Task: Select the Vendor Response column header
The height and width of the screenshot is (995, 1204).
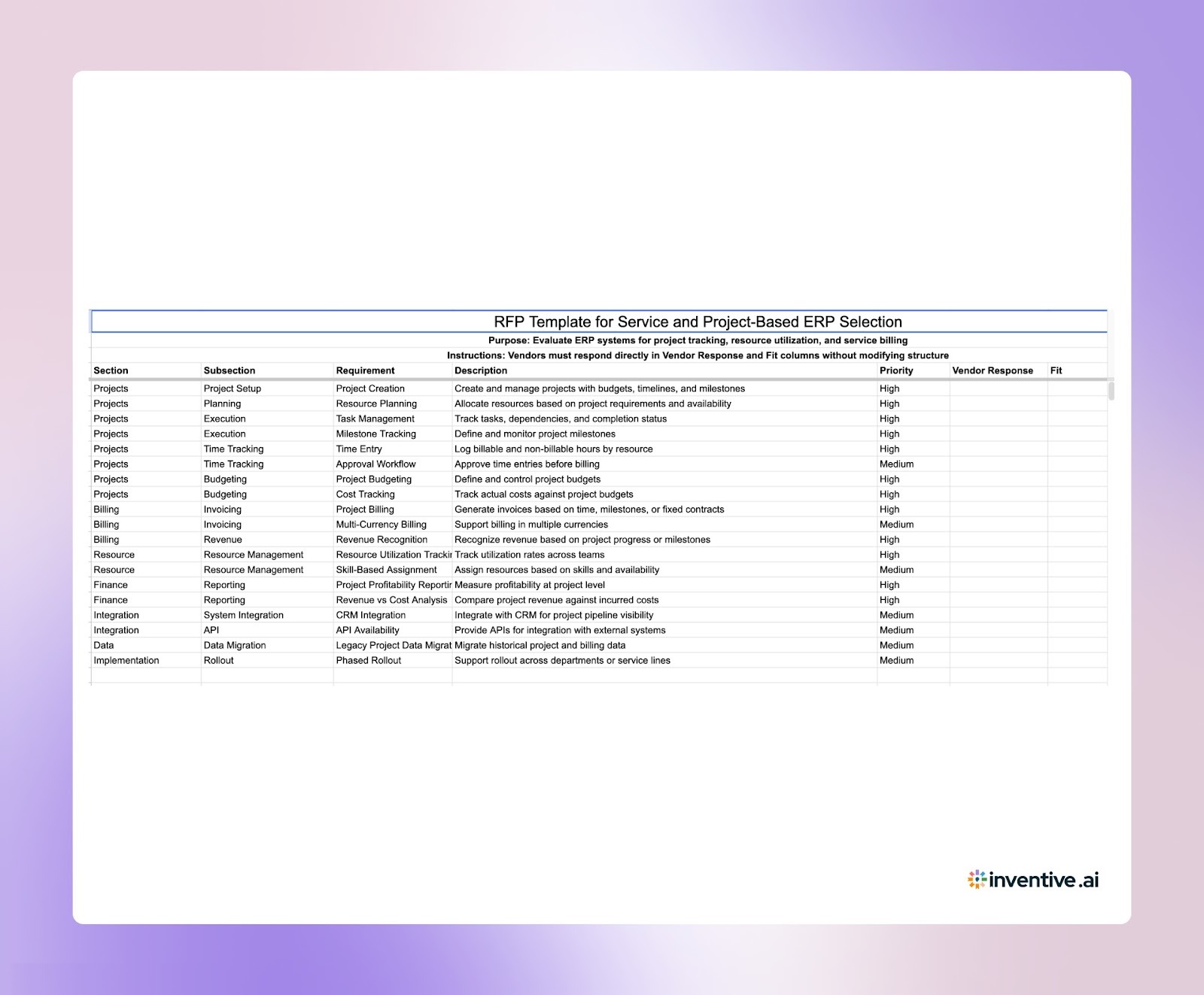Action: click(991, 370)
